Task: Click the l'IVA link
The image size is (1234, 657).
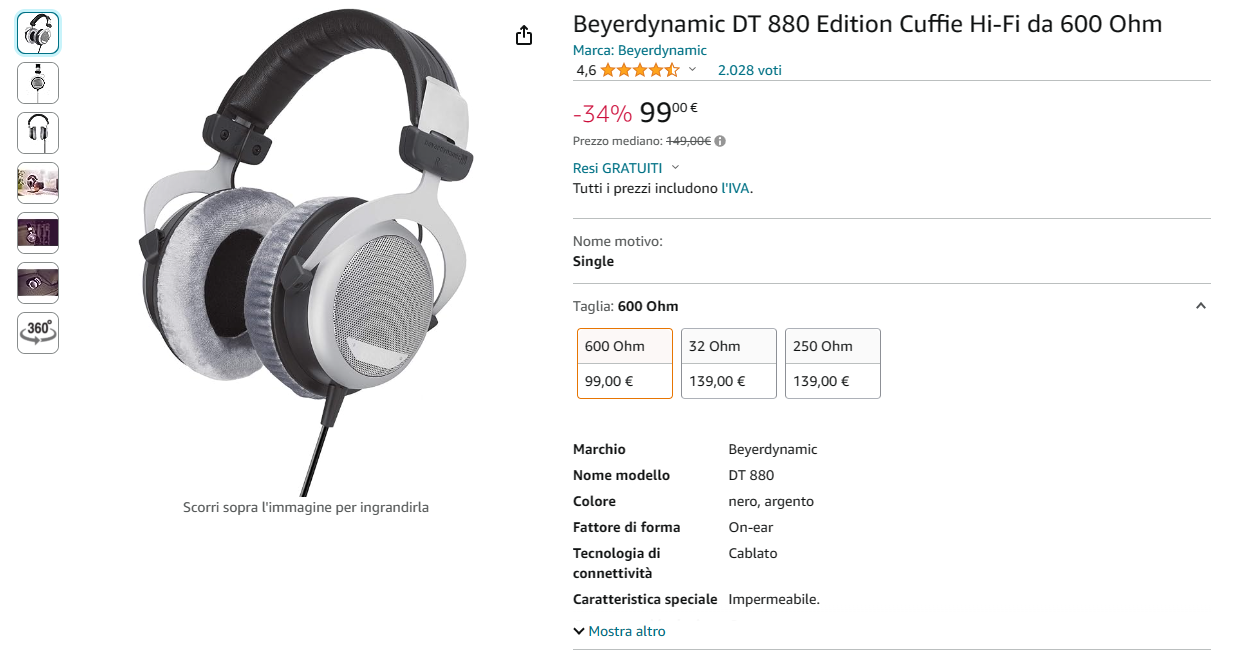Action: point(735,188)
